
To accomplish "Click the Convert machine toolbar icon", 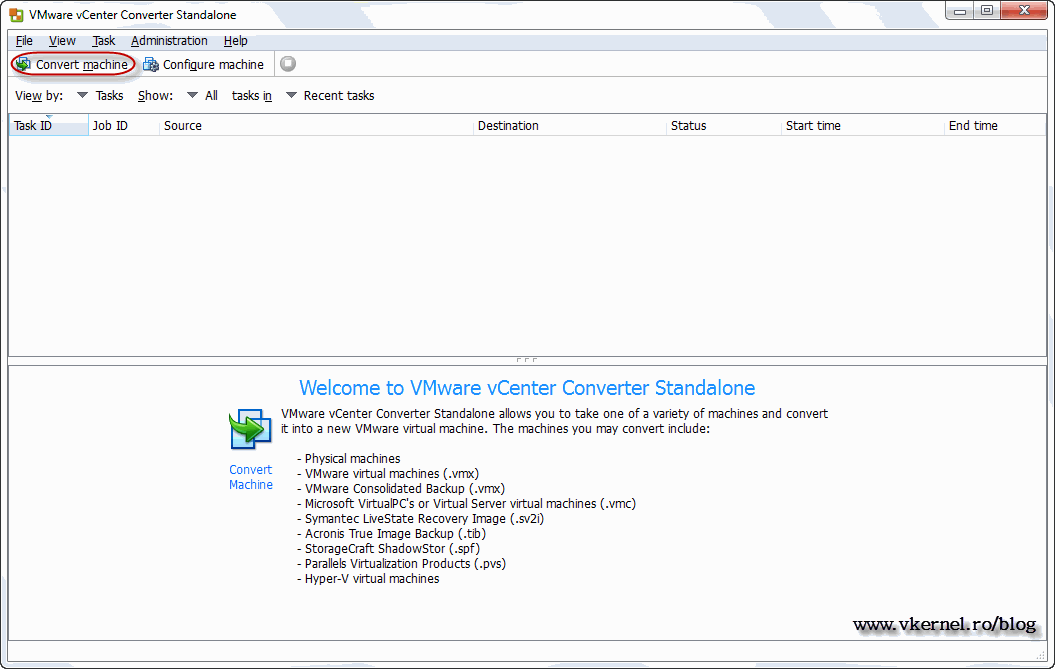I will (22, 64).
